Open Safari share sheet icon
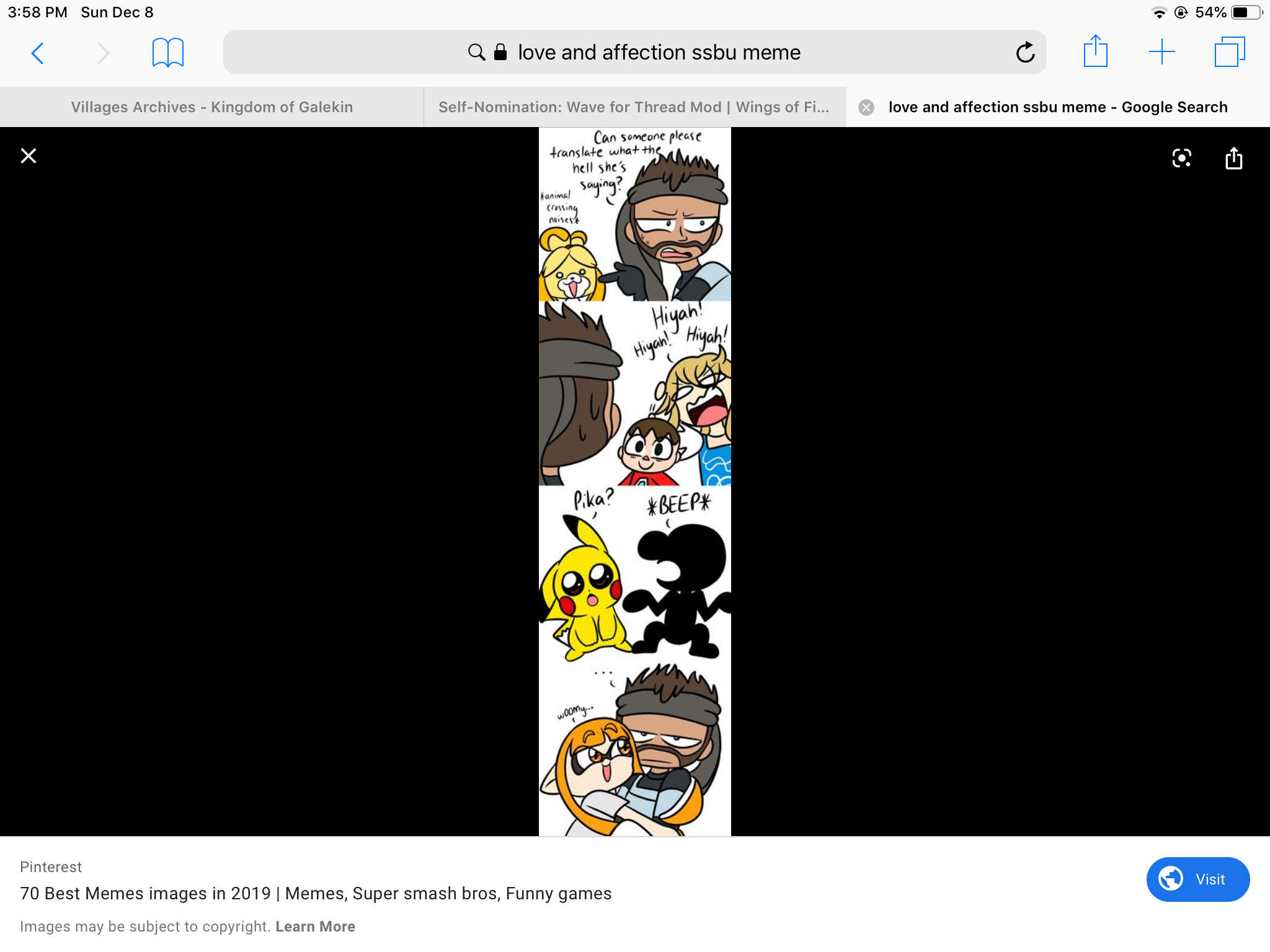Viewport: 1270px width, 952px height. tap(1096, 51)
